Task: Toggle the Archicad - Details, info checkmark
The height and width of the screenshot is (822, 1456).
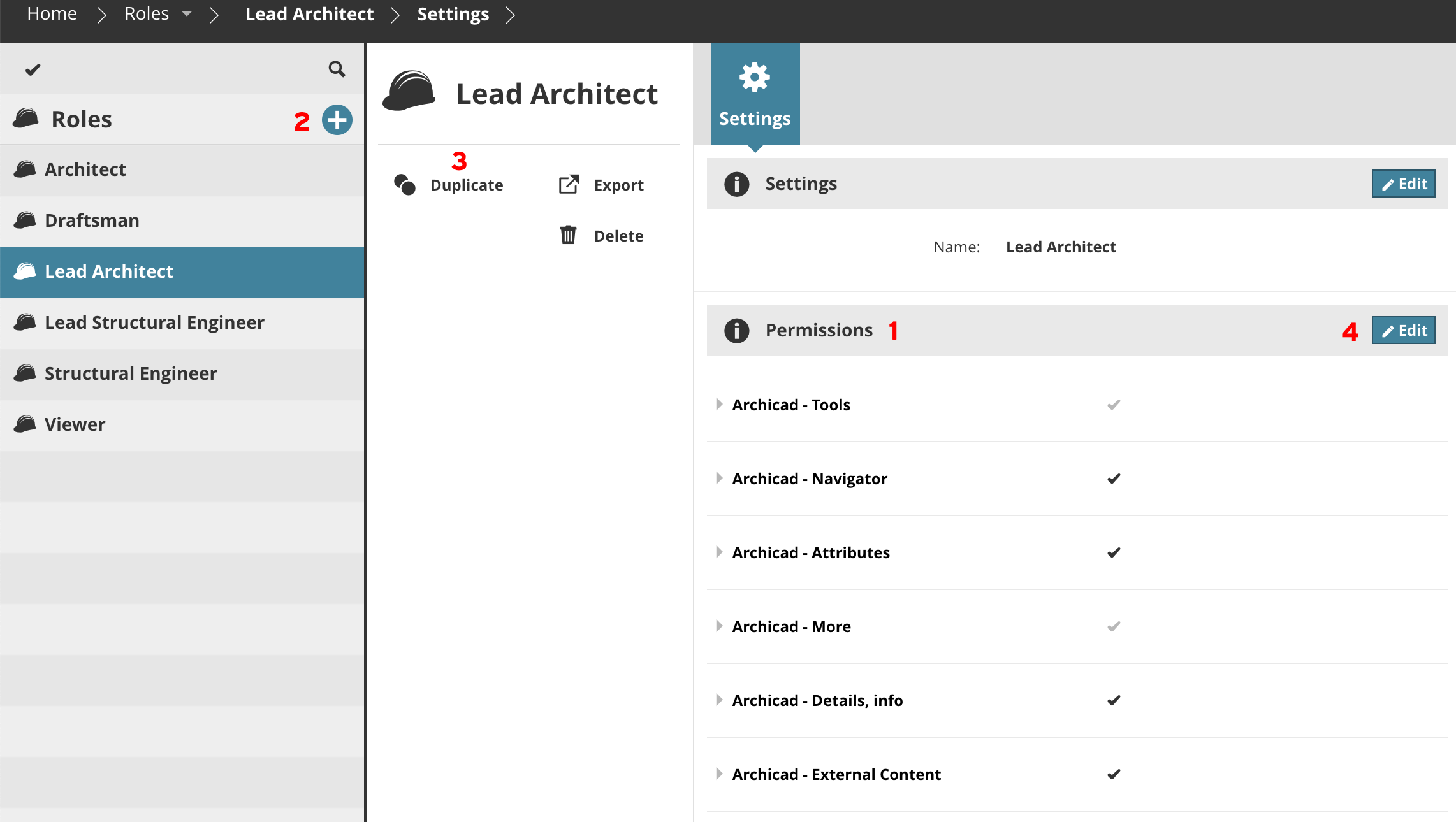Action: click(1114, 700)
